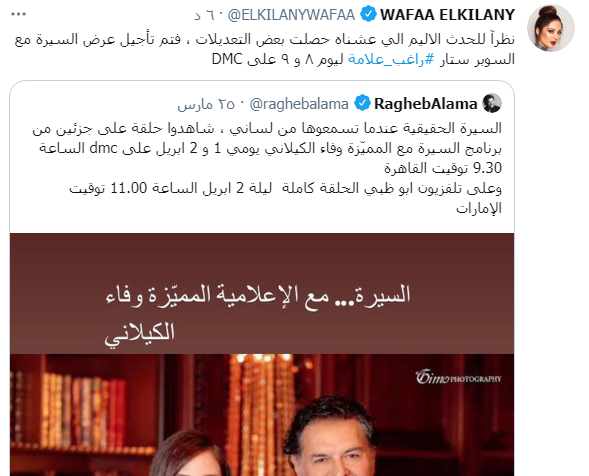Click Wafaa Elkilany's main tweet text

pyautogui.click(x=264, y=49)
